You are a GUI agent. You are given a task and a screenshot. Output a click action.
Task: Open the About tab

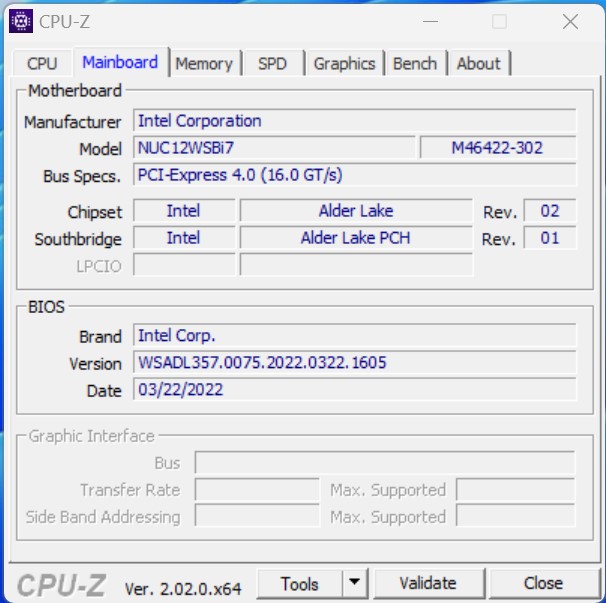[x=479, y=63]
